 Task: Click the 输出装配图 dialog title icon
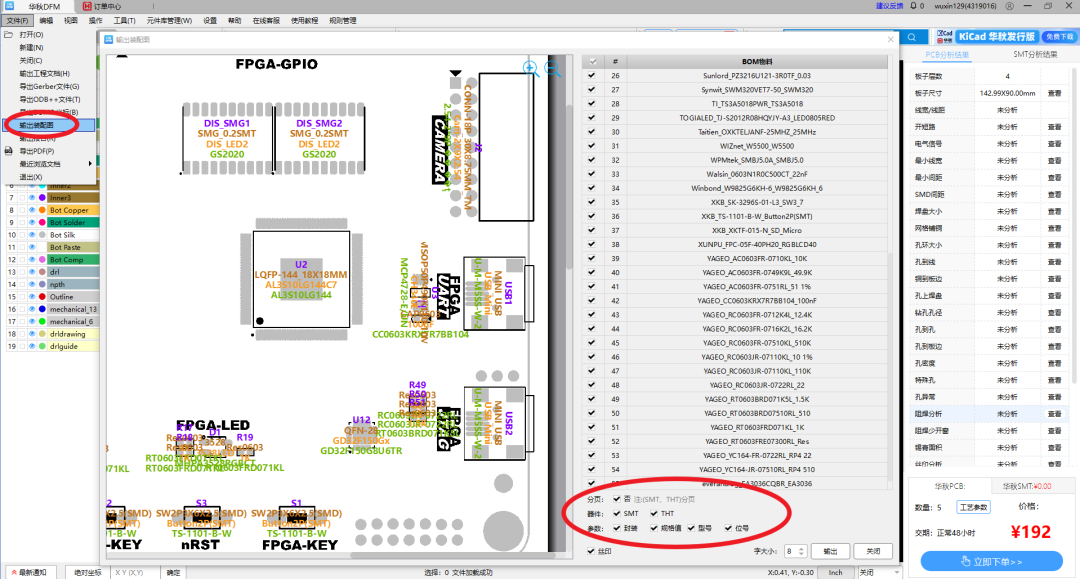pyautogui.click(x=108, y=39)
